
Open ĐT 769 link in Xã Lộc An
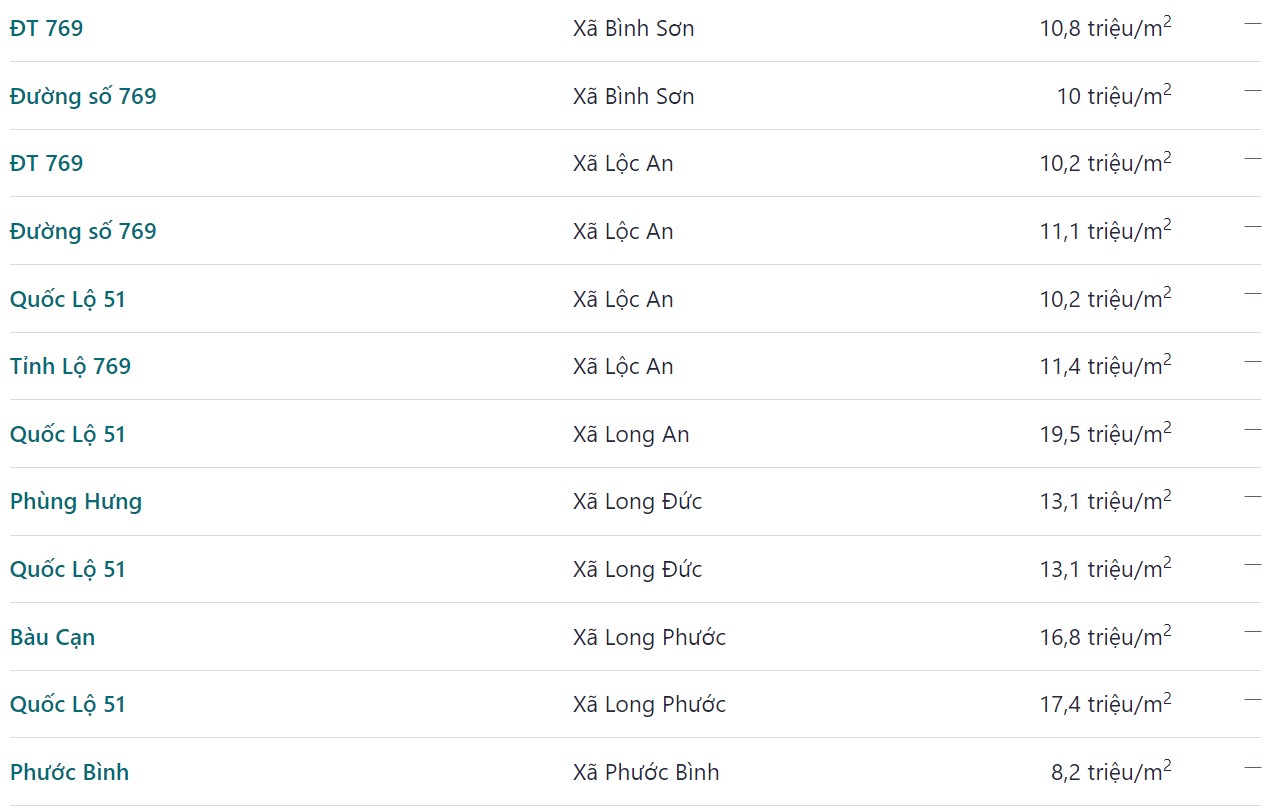coord(47,163)
